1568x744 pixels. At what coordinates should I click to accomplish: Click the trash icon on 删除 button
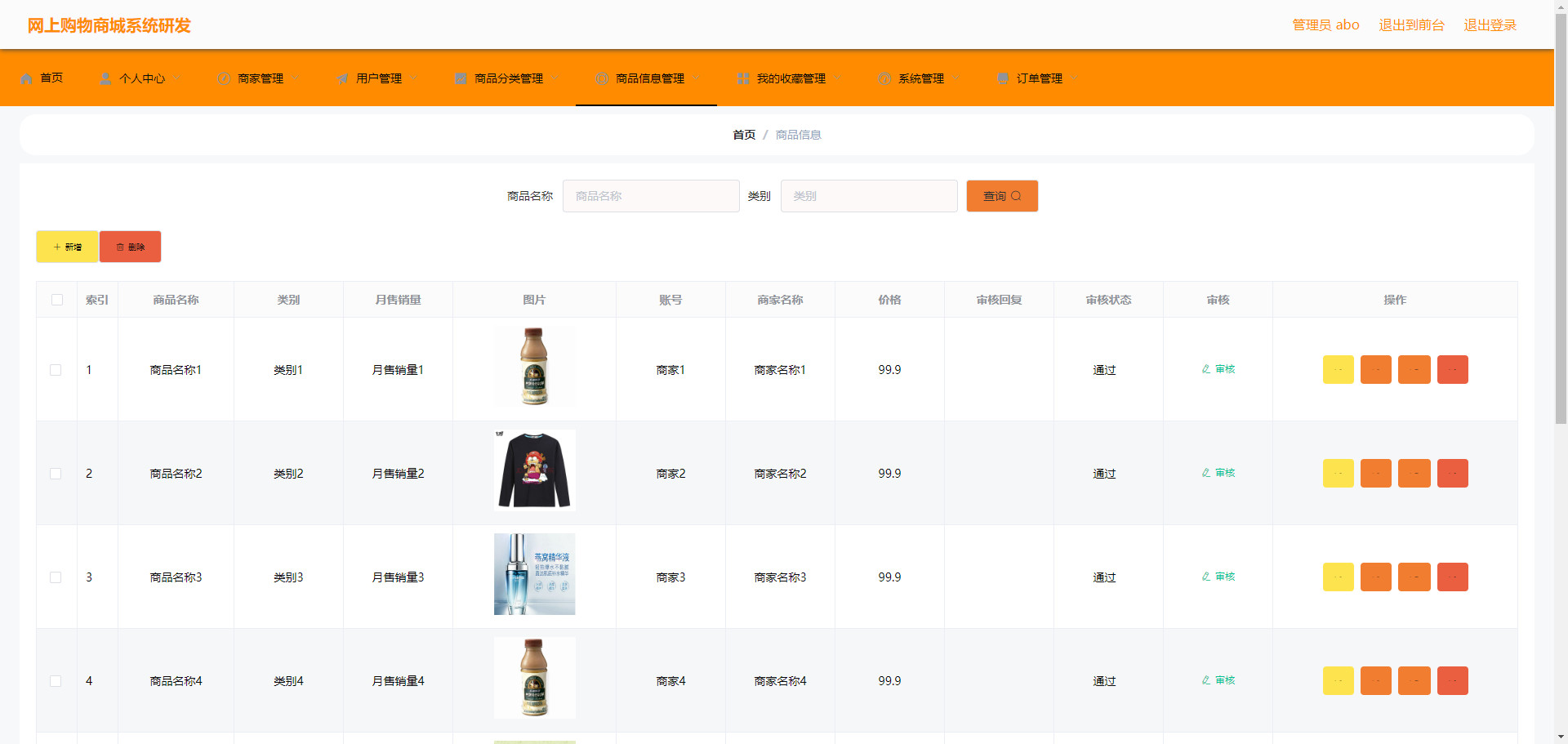[120, 247]
